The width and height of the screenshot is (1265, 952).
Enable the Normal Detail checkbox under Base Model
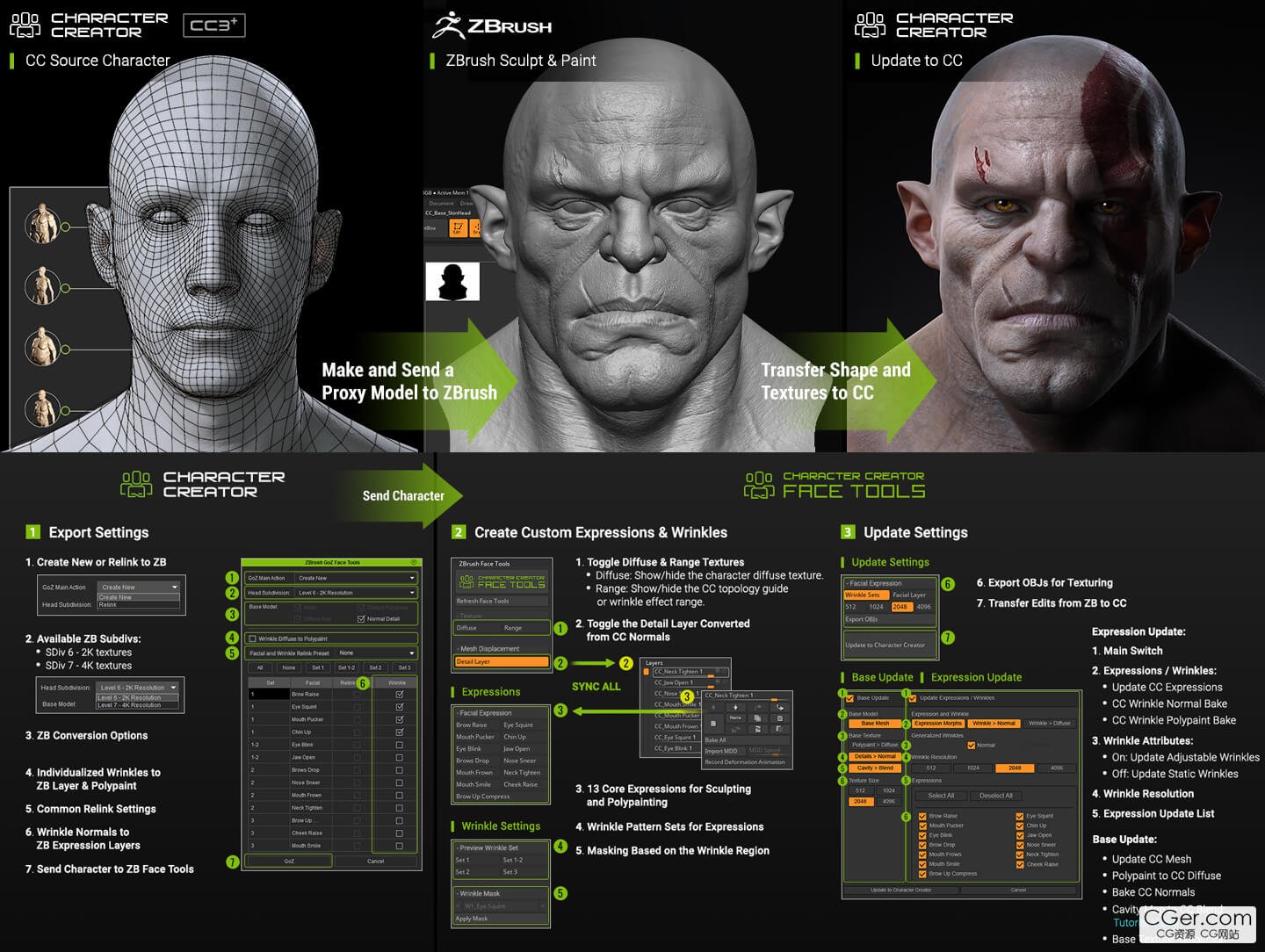pyautogui.click(x=361, y=619)
